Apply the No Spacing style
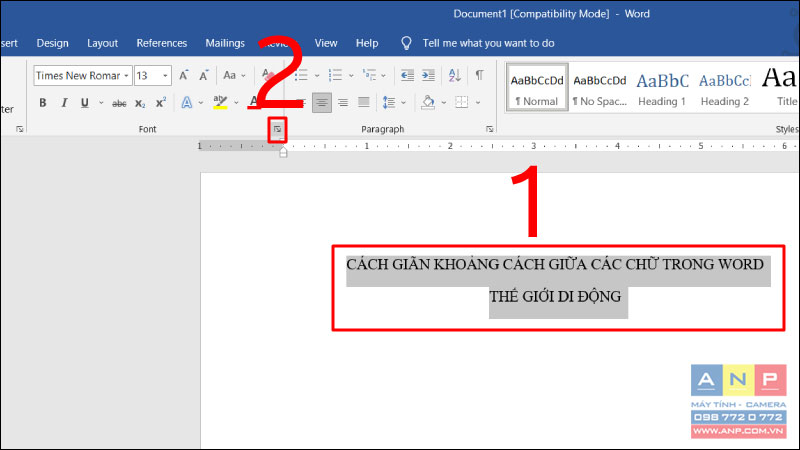The height and width of the screenshot is (450, 800). [x=599, y=87]
